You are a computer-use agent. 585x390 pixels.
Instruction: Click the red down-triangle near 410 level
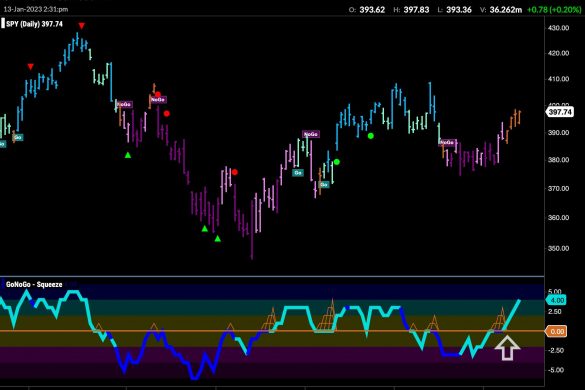[x=31, y=67]
